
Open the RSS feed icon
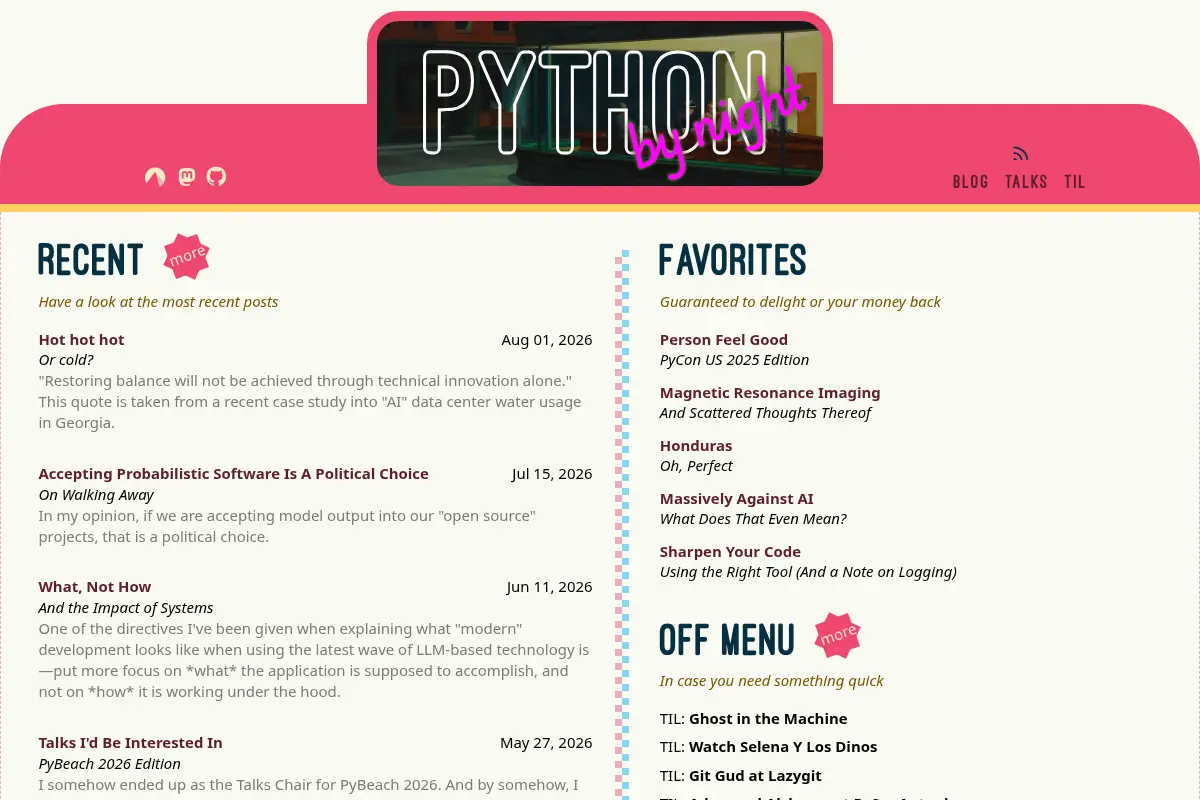tap(1020, 154)
